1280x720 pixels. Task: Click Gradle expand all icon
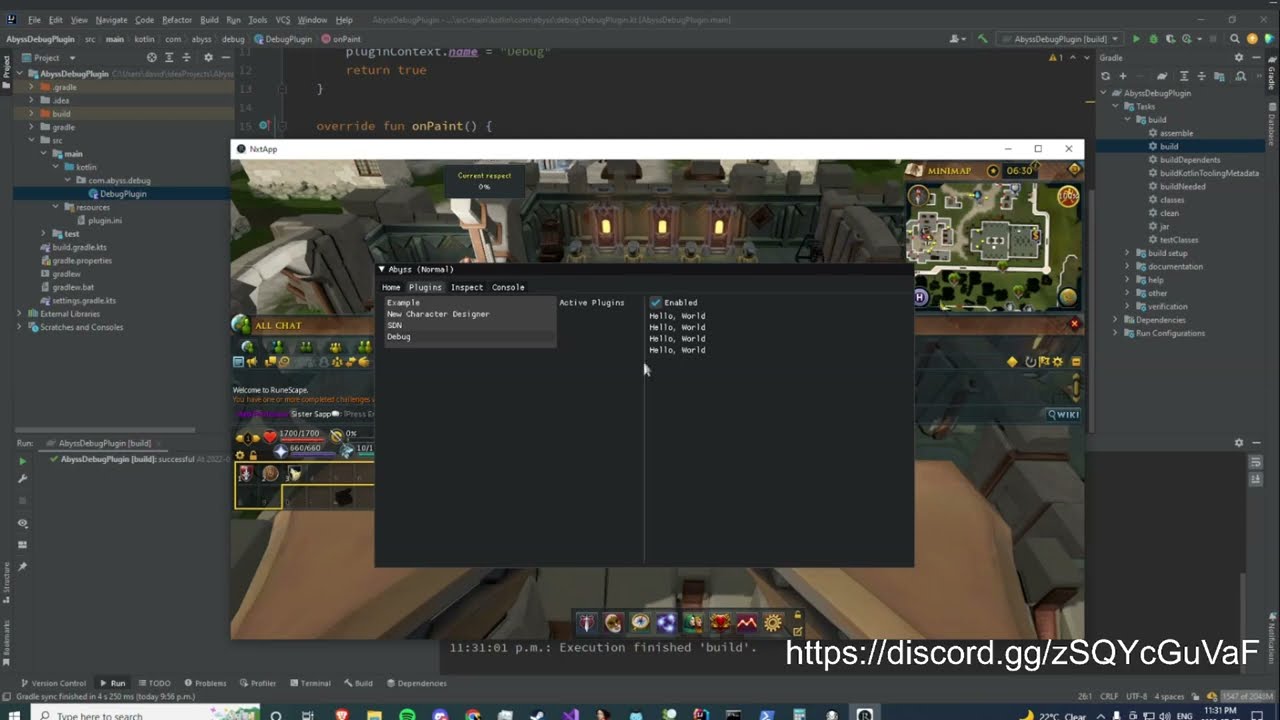1184,76
